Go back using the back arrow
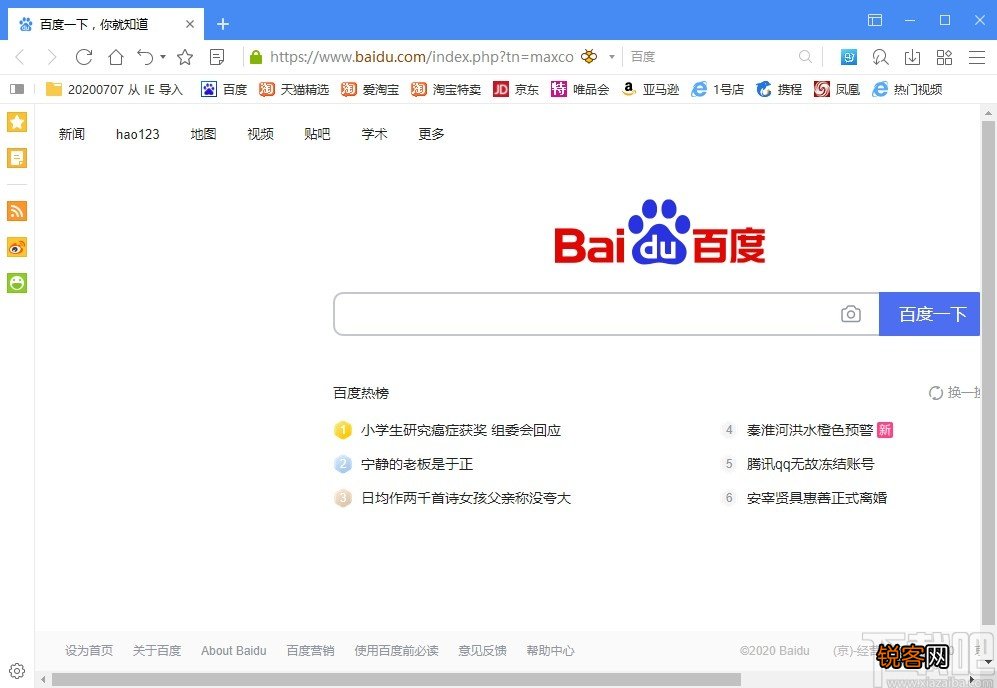The height and width of the screenshot is (688, 997). pos(20,57)
